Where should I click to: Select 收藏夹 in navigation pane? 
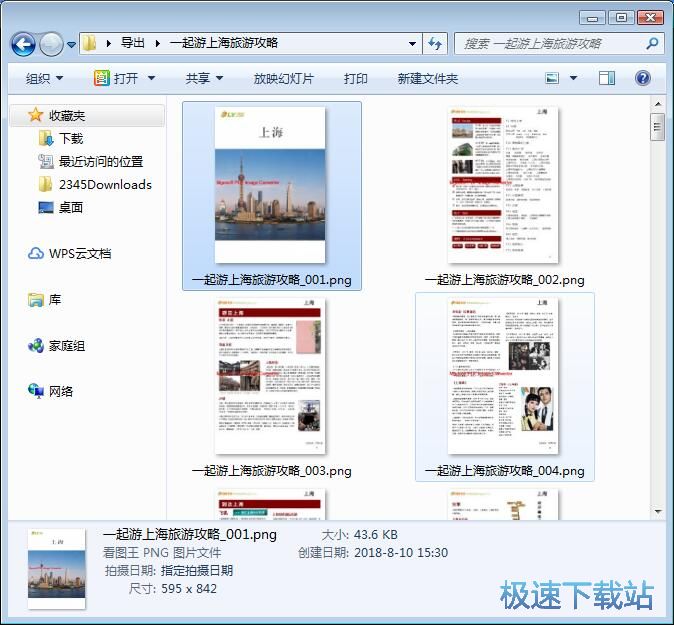pyautogui.click(x=67, y=116)
